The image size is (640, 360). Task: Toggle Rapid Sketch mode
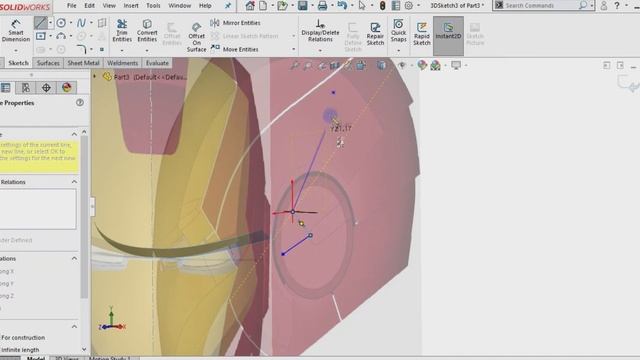[422, 34]
